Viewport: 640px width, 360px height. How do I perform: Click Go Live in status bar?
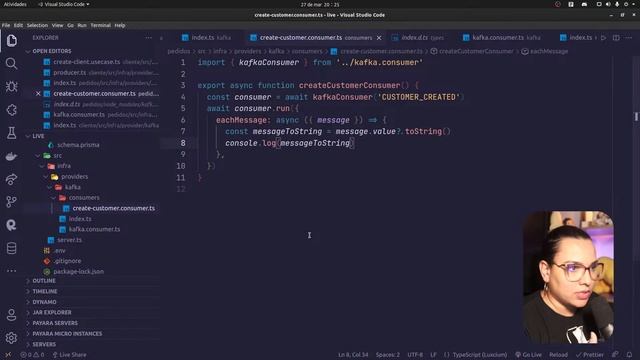pyautogui.click(x=528, y=355)
